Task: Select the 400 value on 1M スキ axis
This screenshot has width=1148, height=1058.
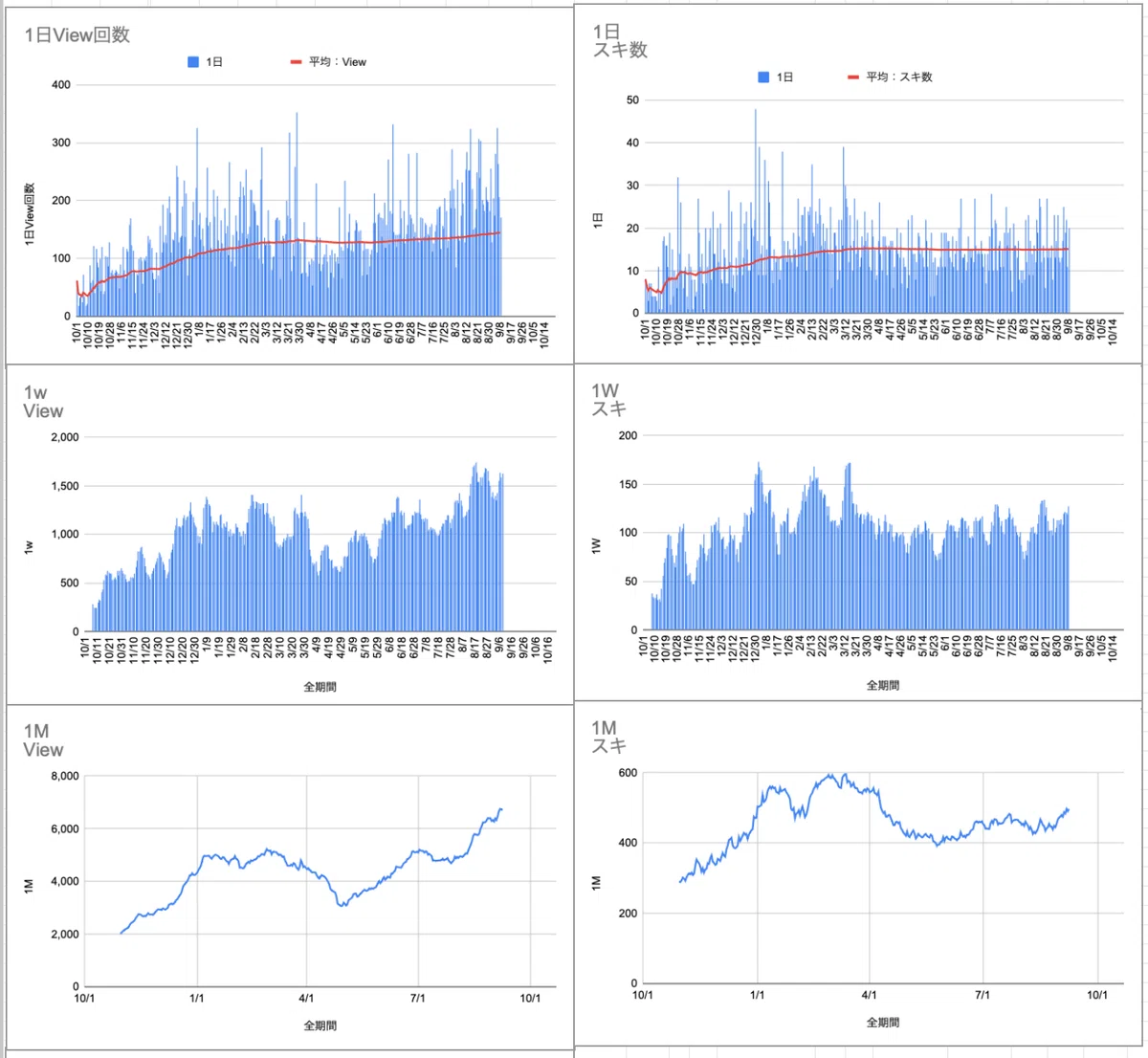Action: [x=629, y=843]
